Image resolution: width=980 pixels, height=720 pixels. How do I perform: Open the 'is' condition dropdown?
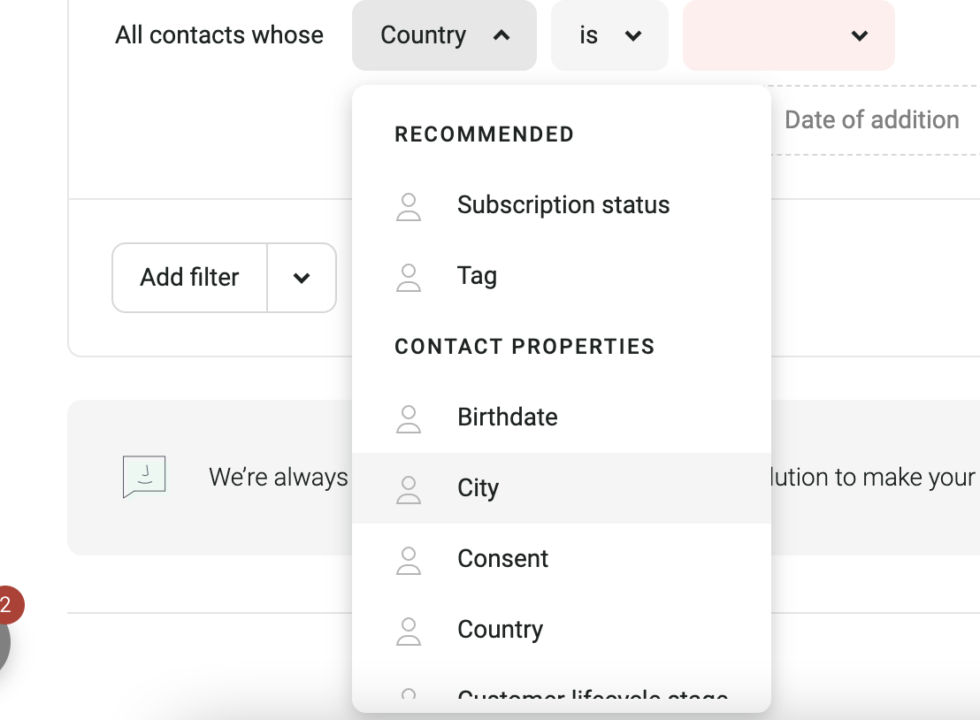pyautogui.click(x=609, y=35)
